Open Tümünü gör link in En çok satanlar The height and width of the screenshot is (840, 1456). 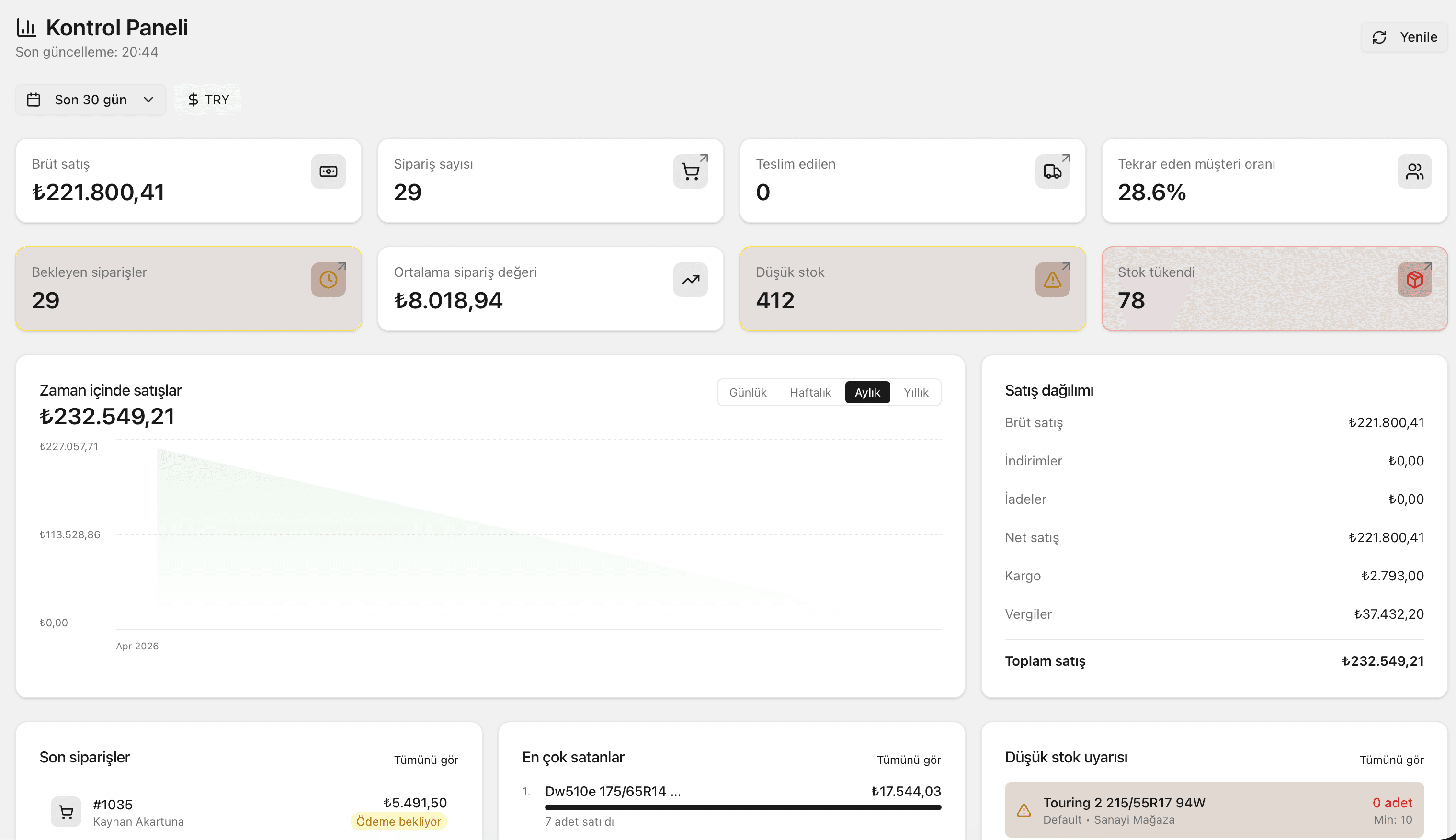[x=909, y=760]
